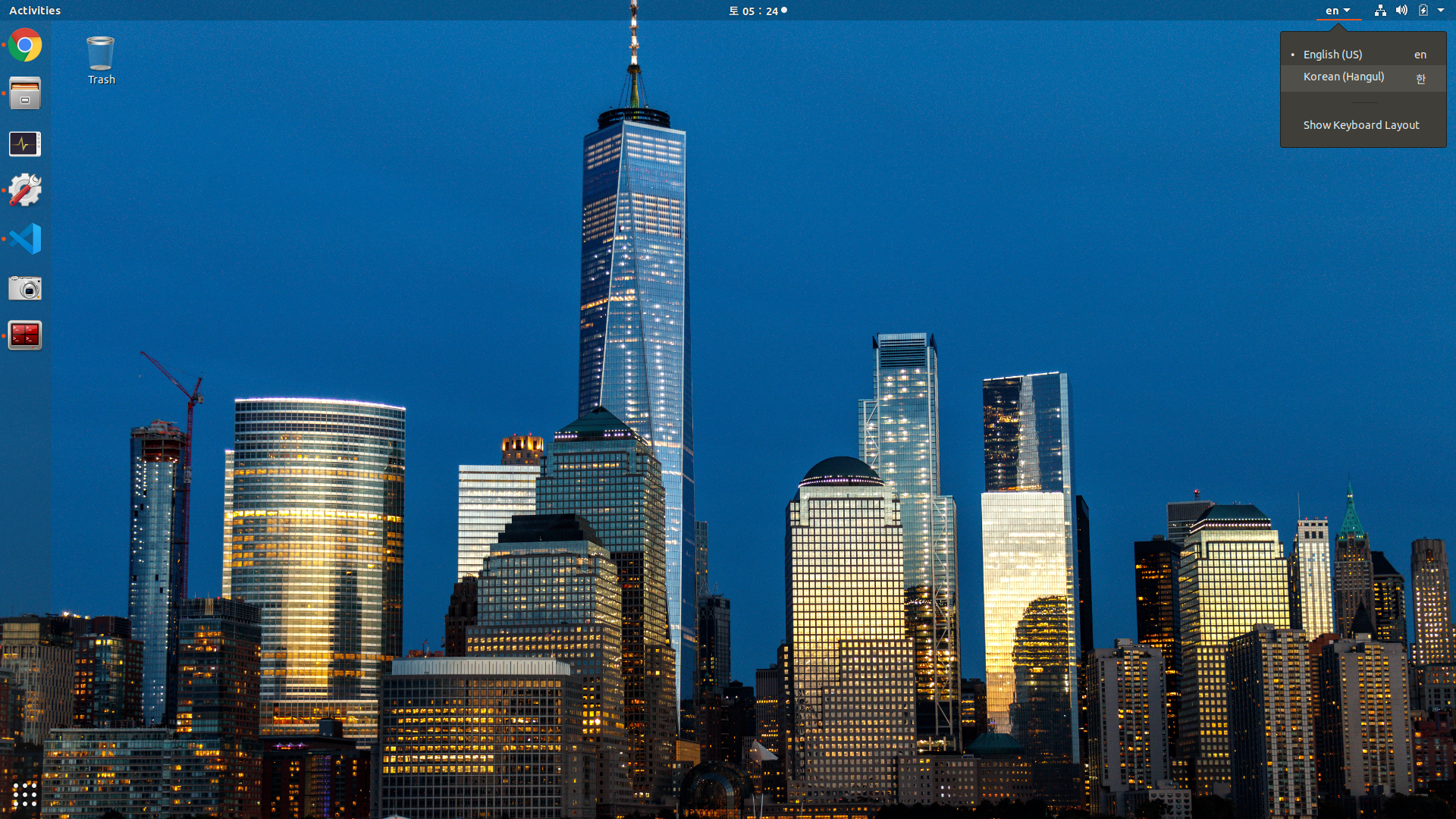Select the English (US) input source
The width and height of the screenshot is (1456, 819).
[x=1332, y=55]
